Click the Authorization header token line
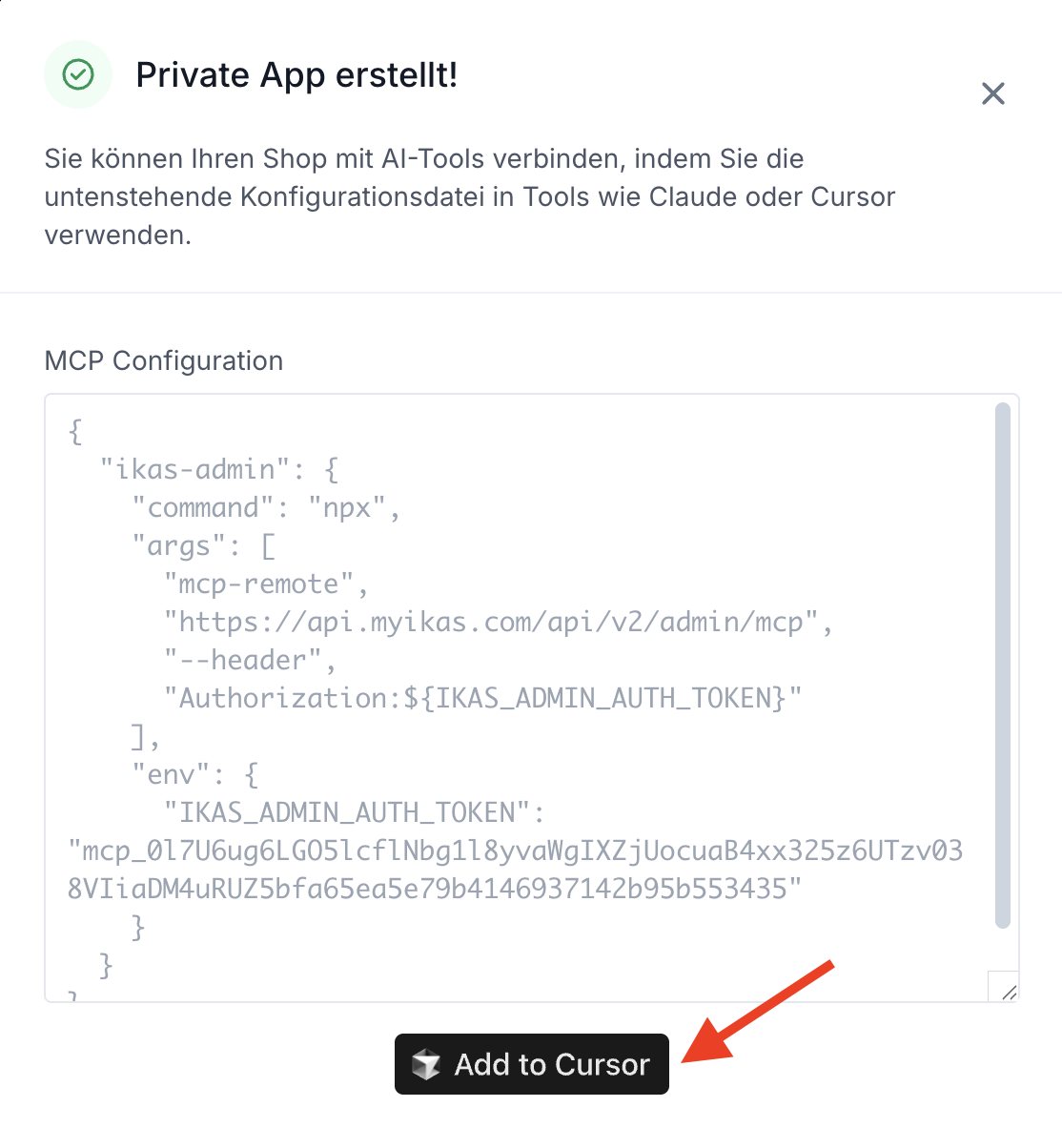The height and width of the screenshot is (1148, 1062). [x=482, y=698]
